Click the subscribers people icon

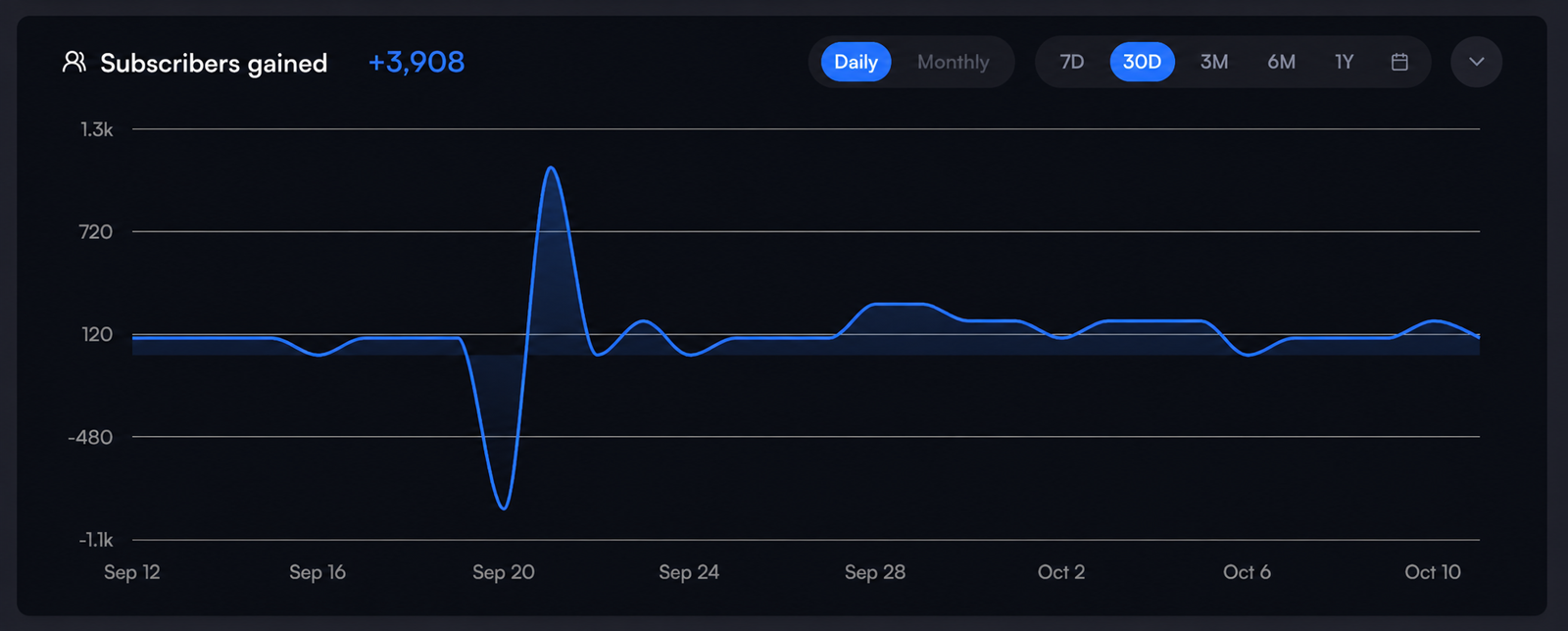[x=74, y=62]
